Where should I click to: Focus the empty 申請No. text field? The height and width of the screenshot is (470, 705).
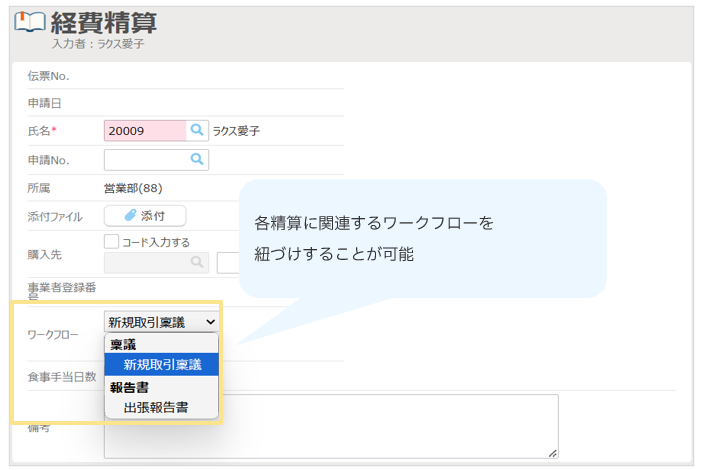(146, 159)
